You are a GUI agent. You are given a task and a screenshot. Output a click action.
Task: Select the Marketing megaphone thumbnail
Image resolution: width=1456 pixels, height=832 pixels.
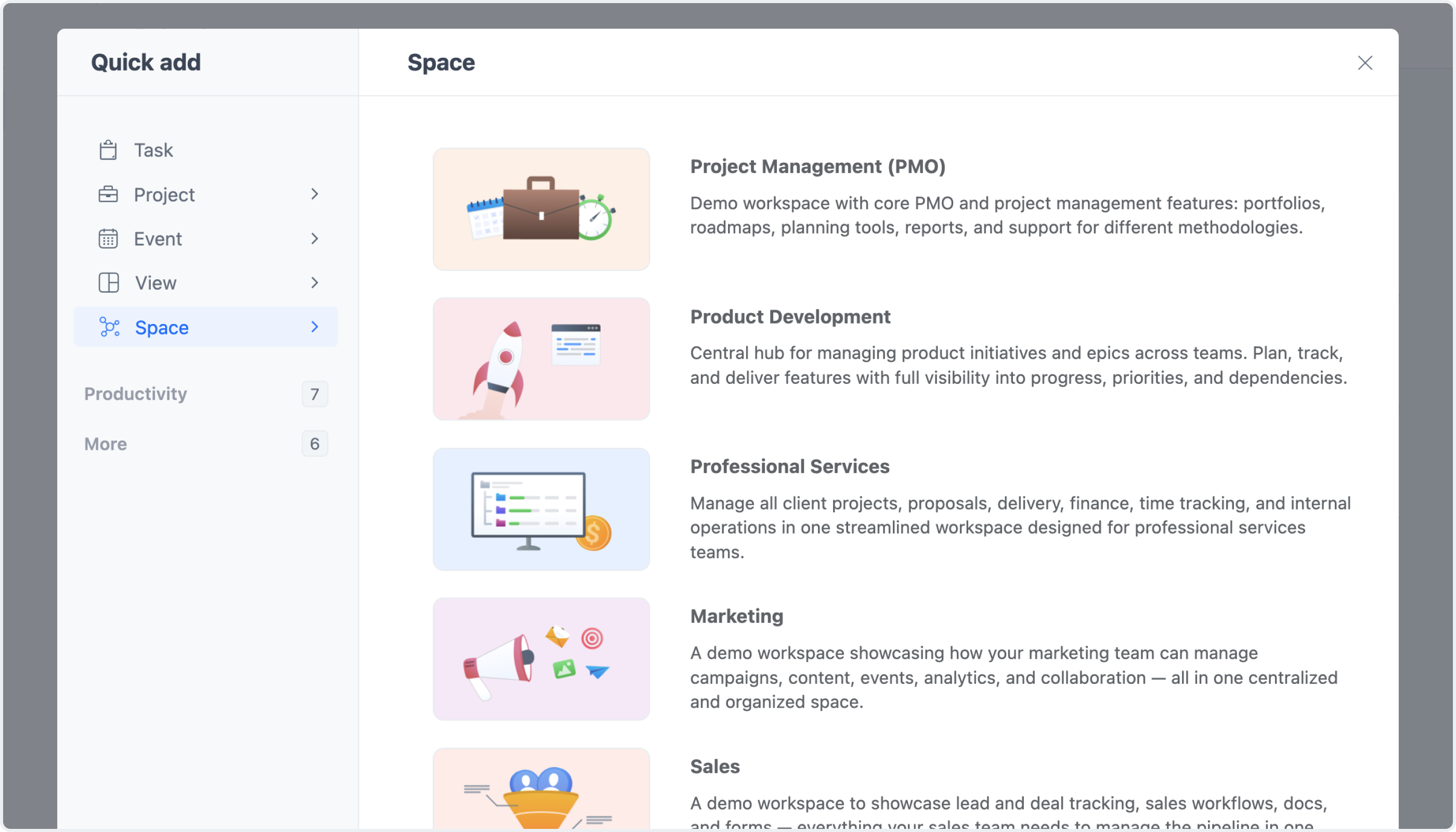[x=541, y=659]
